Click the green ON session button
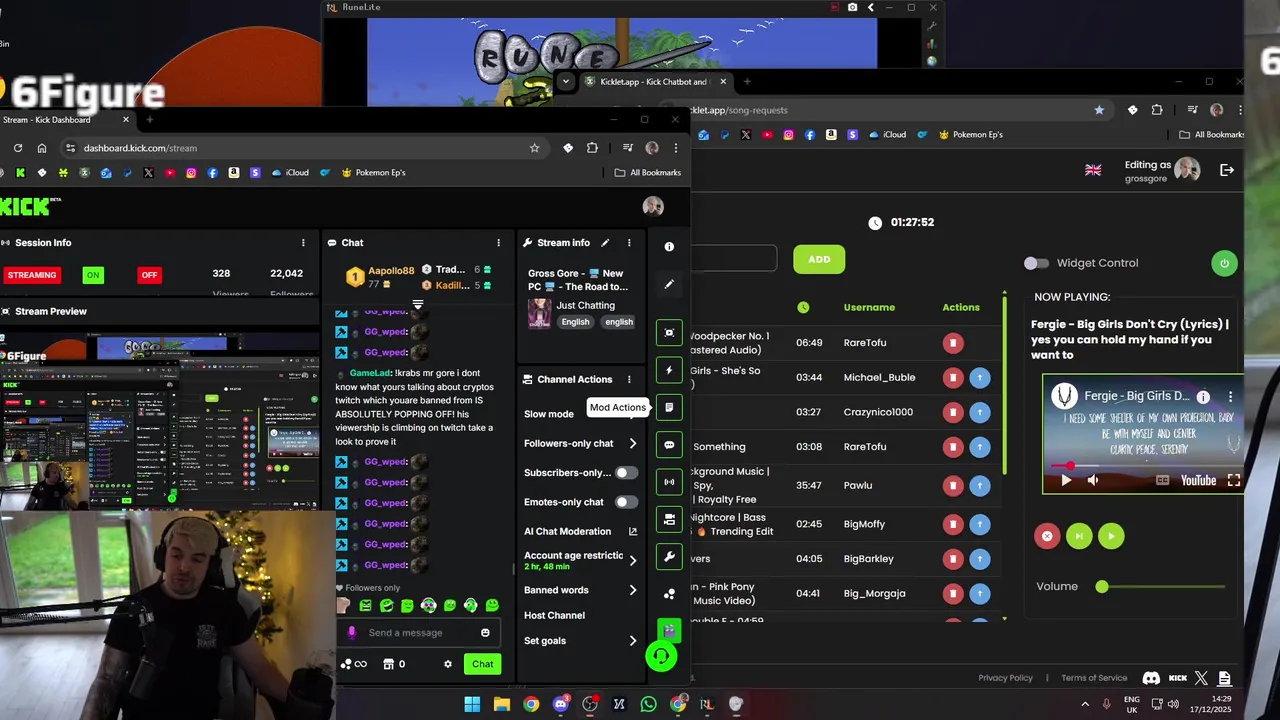 [x=93, y=275]
